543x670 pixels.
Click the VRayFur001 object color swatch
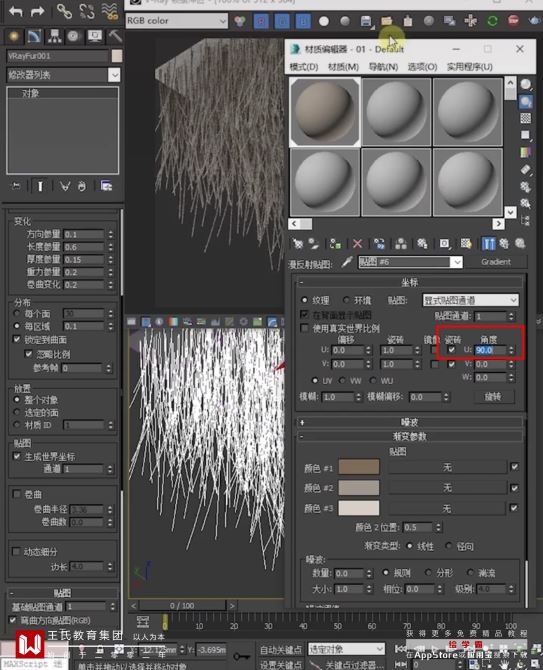tap(117, 56)
